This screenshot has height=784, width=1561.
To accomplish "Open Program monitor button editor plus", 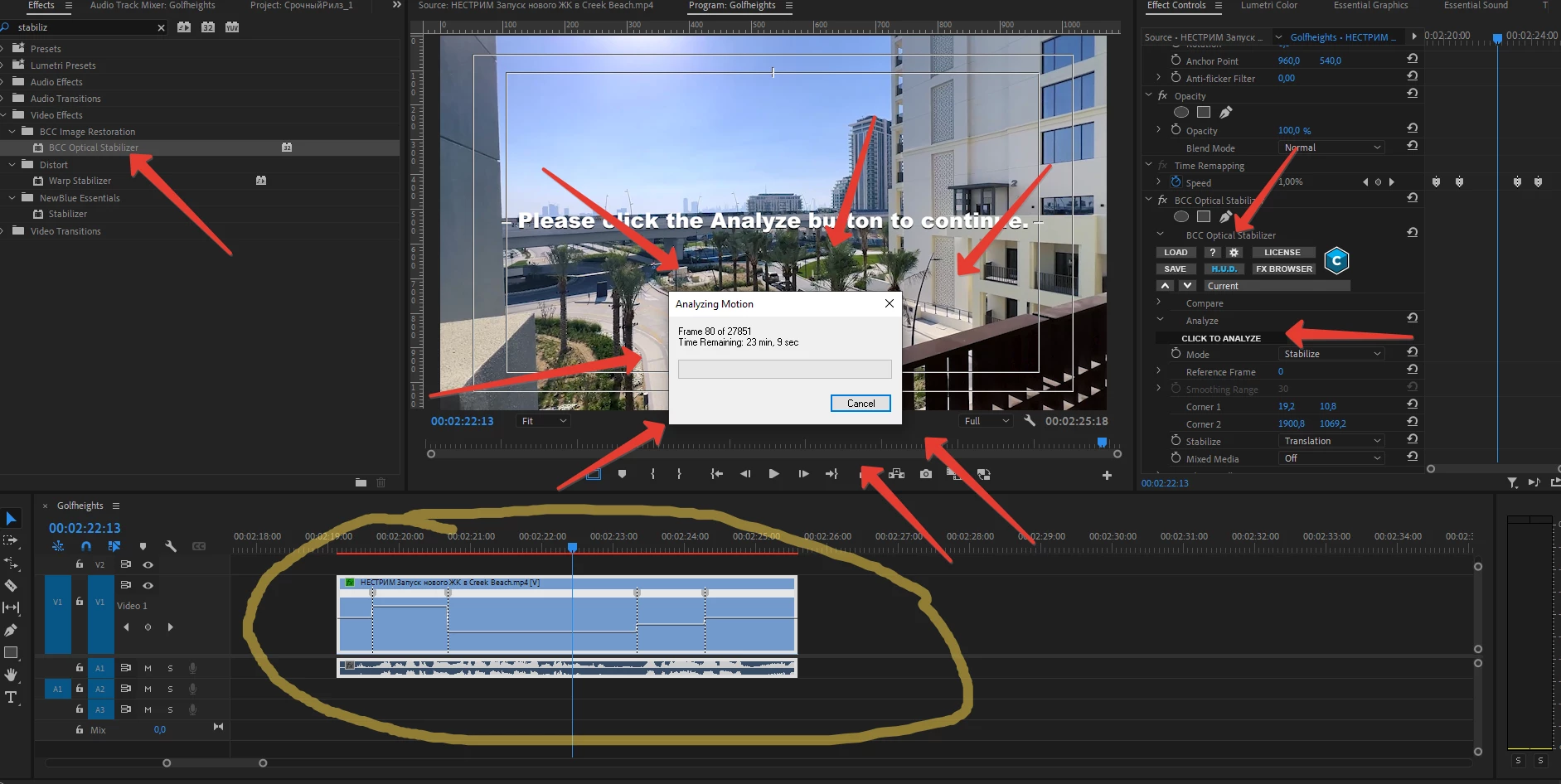I will pos(1107,475).
